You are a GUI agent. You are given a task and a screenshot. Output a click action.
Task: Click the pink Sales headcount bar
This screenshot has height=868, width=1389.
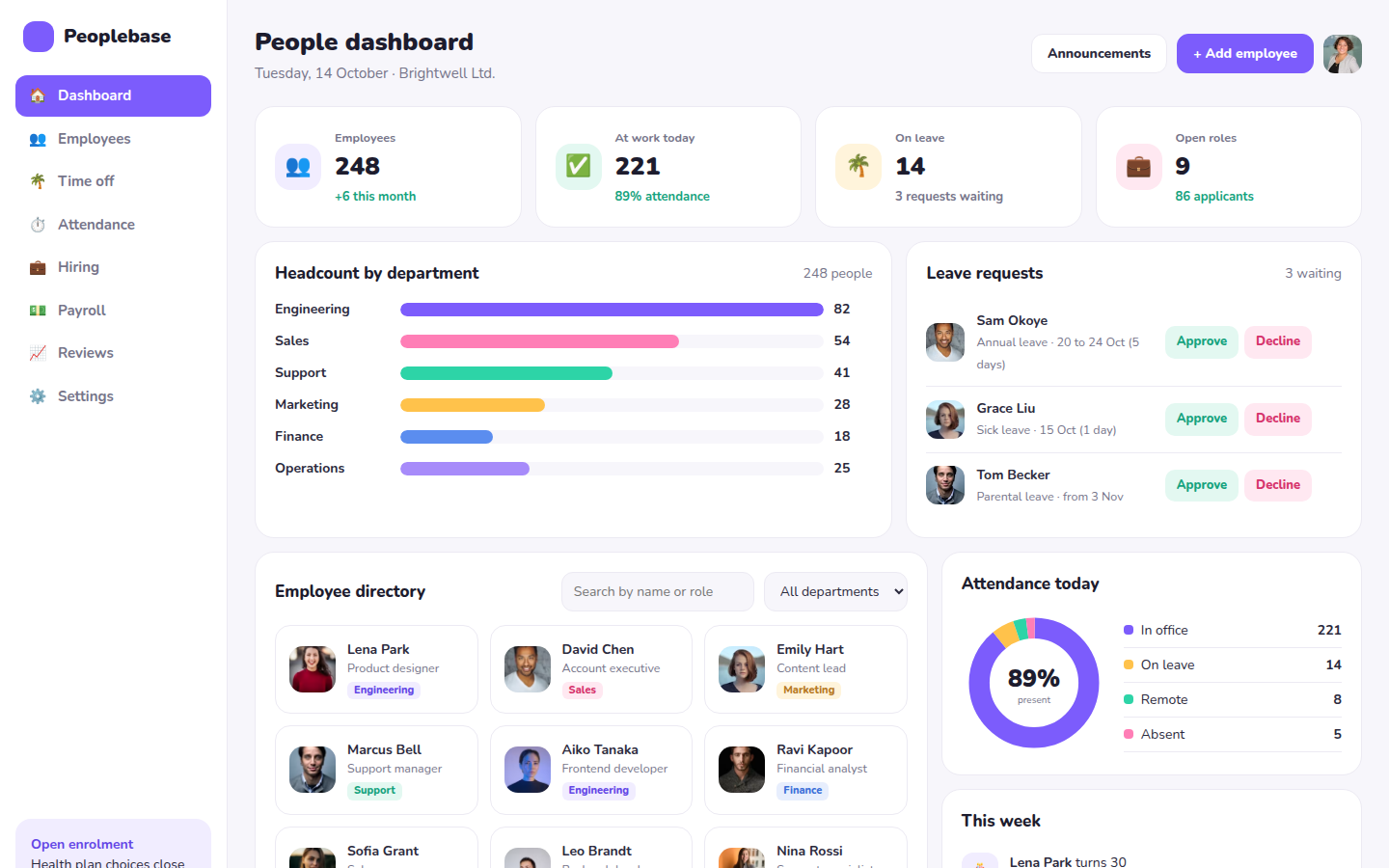(x=539, y=341)
